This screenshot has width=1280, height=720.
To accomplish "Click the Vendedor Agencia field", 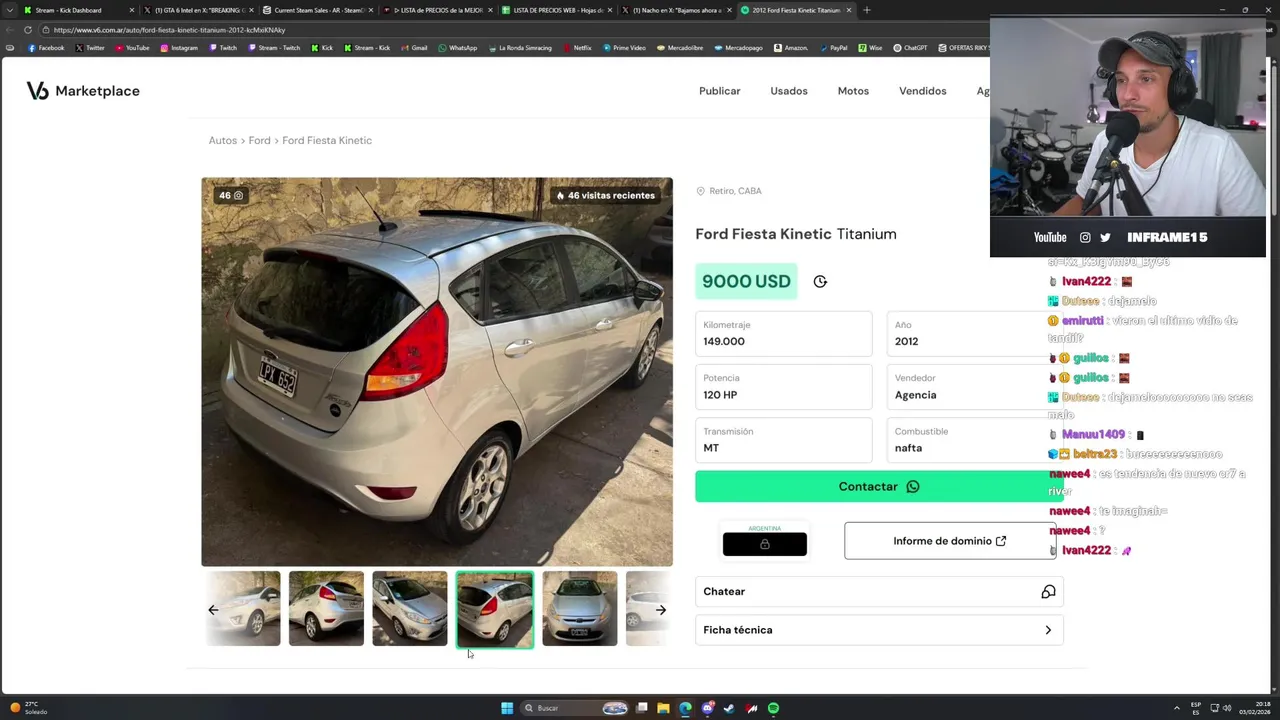I will (x=975, y=387).
